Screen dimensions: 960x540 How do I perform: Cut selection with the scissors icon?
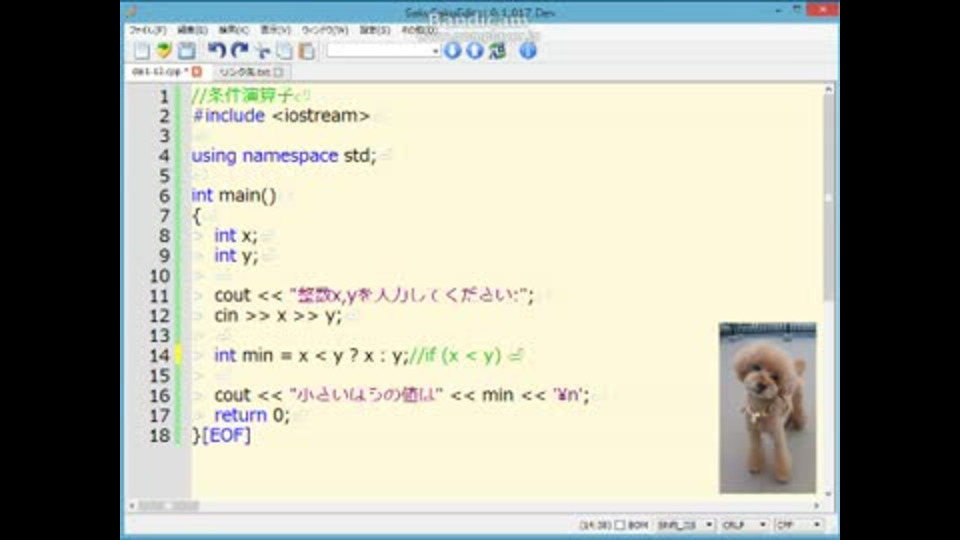(263, 51)
